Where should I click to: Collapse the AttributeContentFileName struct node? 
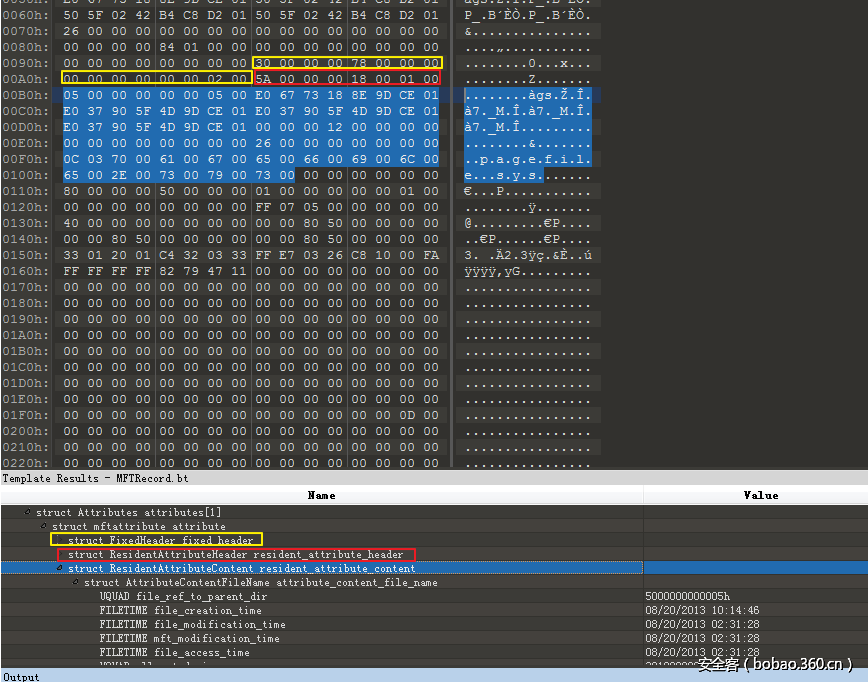point(76,583)
